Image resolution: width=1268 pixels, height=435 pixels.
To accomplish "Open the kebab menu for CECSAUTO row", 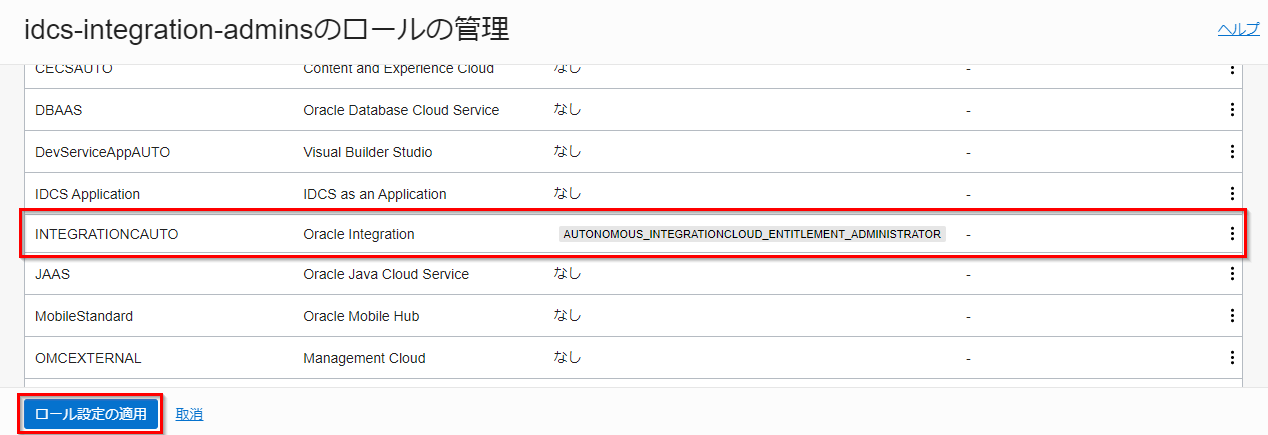I will point(1232,70).
